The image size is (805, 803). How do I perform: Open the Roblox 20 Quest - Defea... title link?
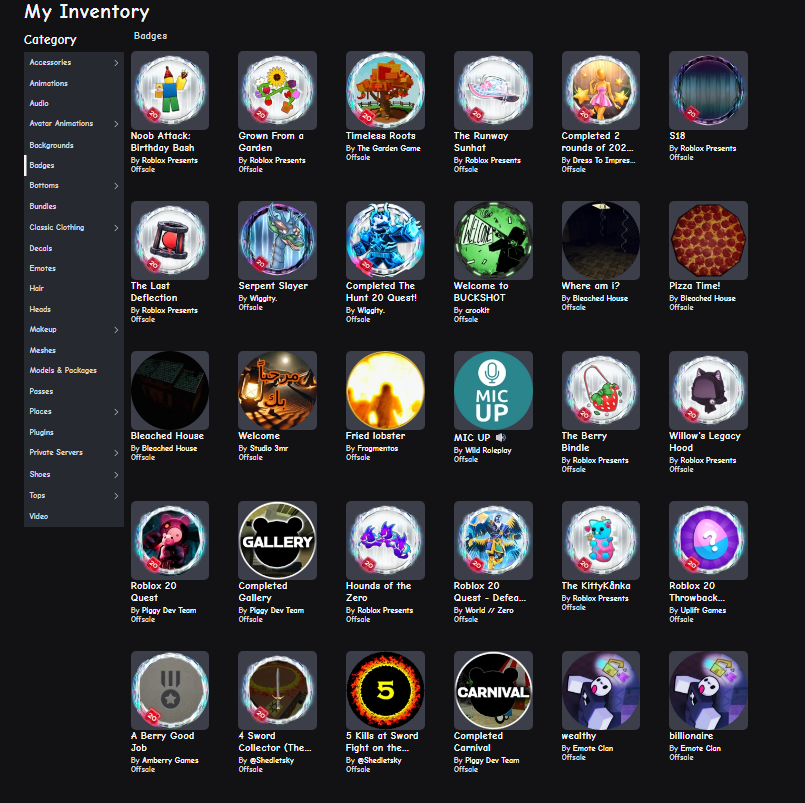490,592
